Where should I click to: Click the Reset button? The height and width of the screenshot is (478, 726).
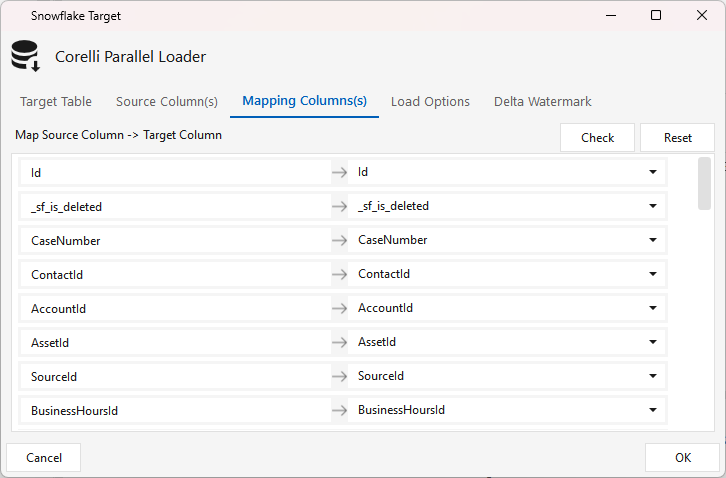coord(677,138)
